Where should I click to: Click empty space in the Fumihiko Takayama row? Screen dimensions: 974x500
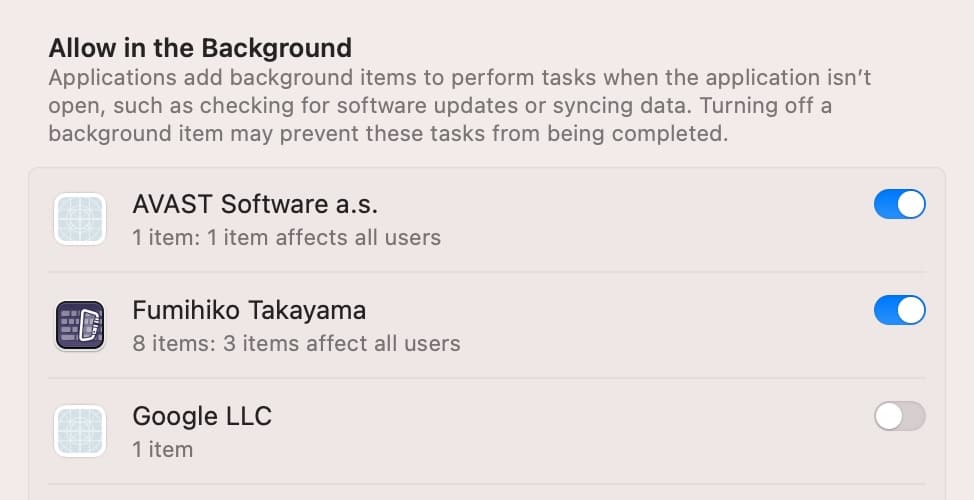pyautogui.click(x=650, y=326)
